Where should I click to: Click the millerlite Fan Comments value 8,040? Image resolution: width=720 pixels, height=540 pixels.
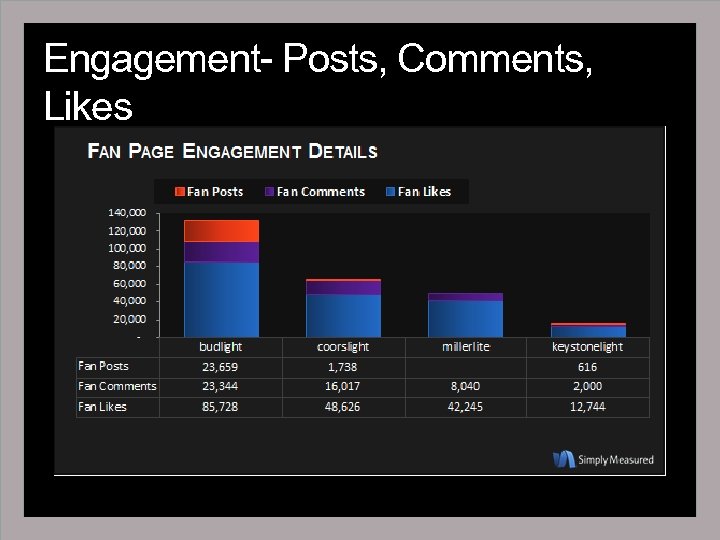click(x=465, y=386)
